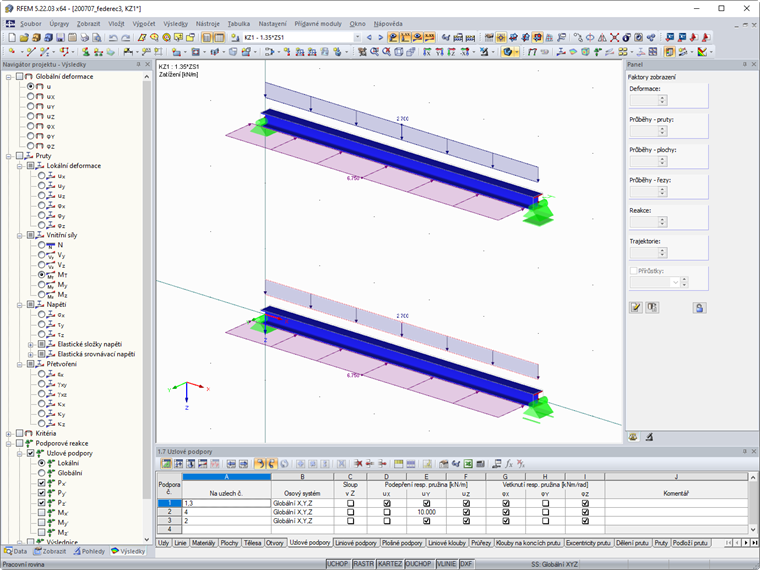Open the Soubor menu
Viewport: 760px width, 570px height.
[x=31, y=23]
